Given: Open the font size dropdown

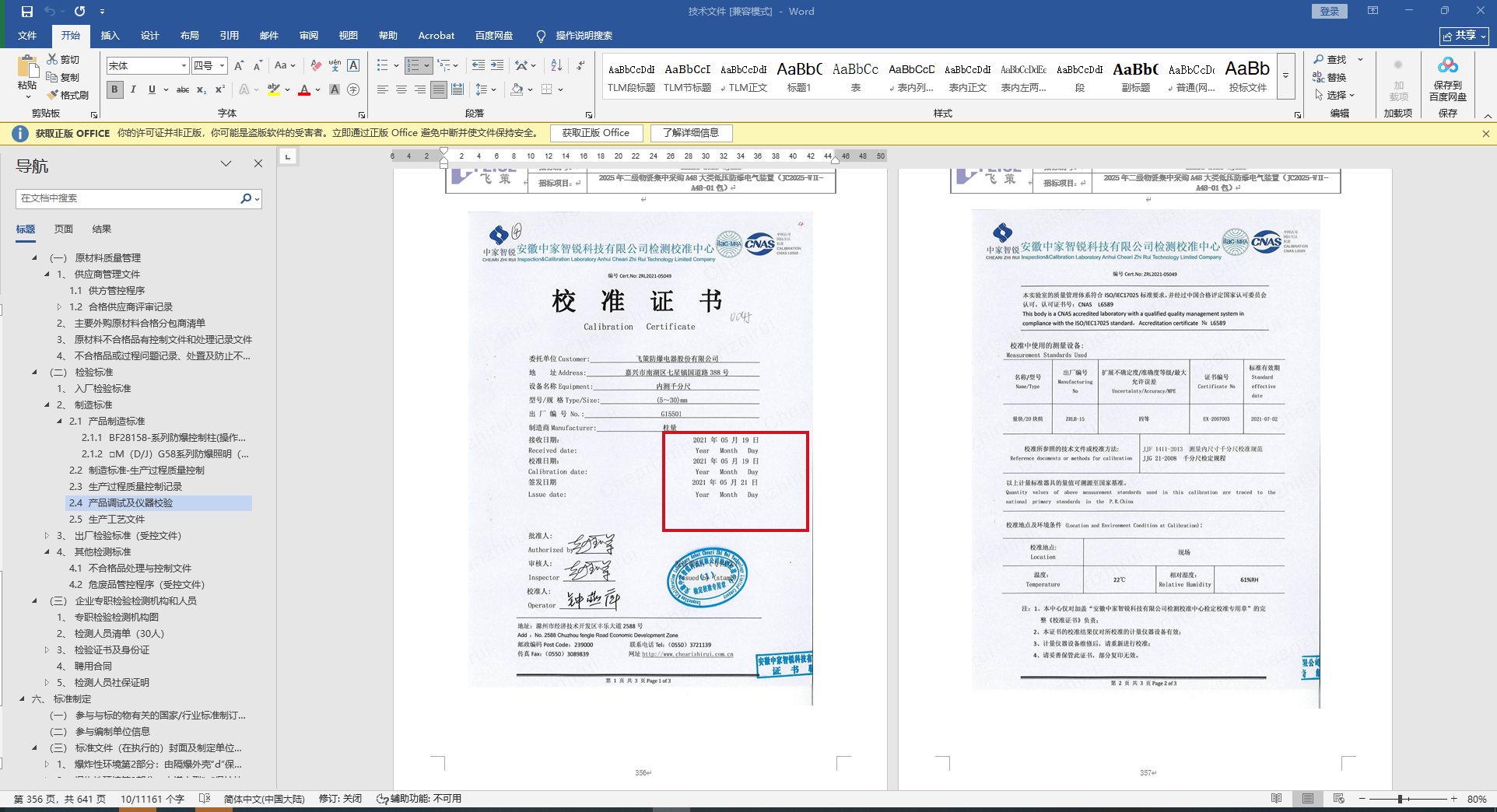Looking at the screenshot, I should click(222, 66).
